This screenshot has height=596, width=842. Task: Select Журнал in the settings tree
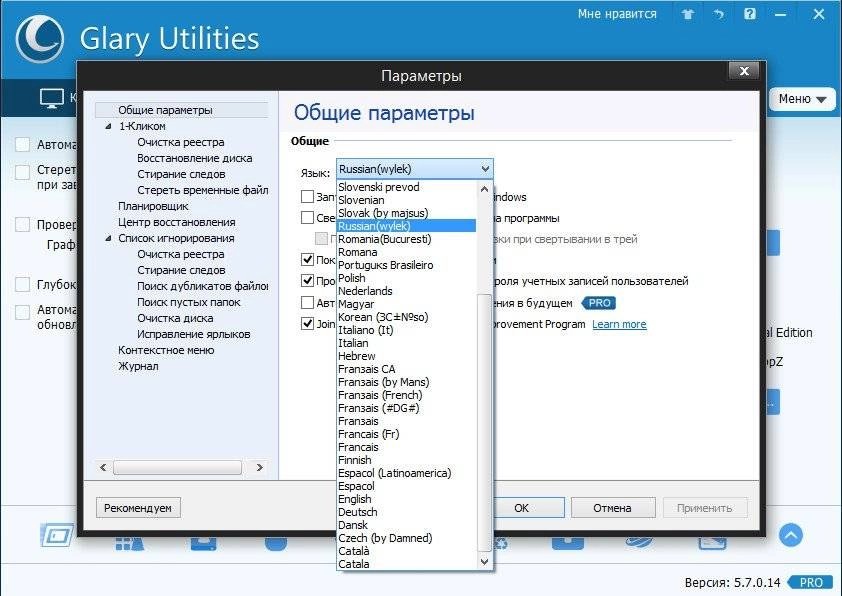[138, 366]
